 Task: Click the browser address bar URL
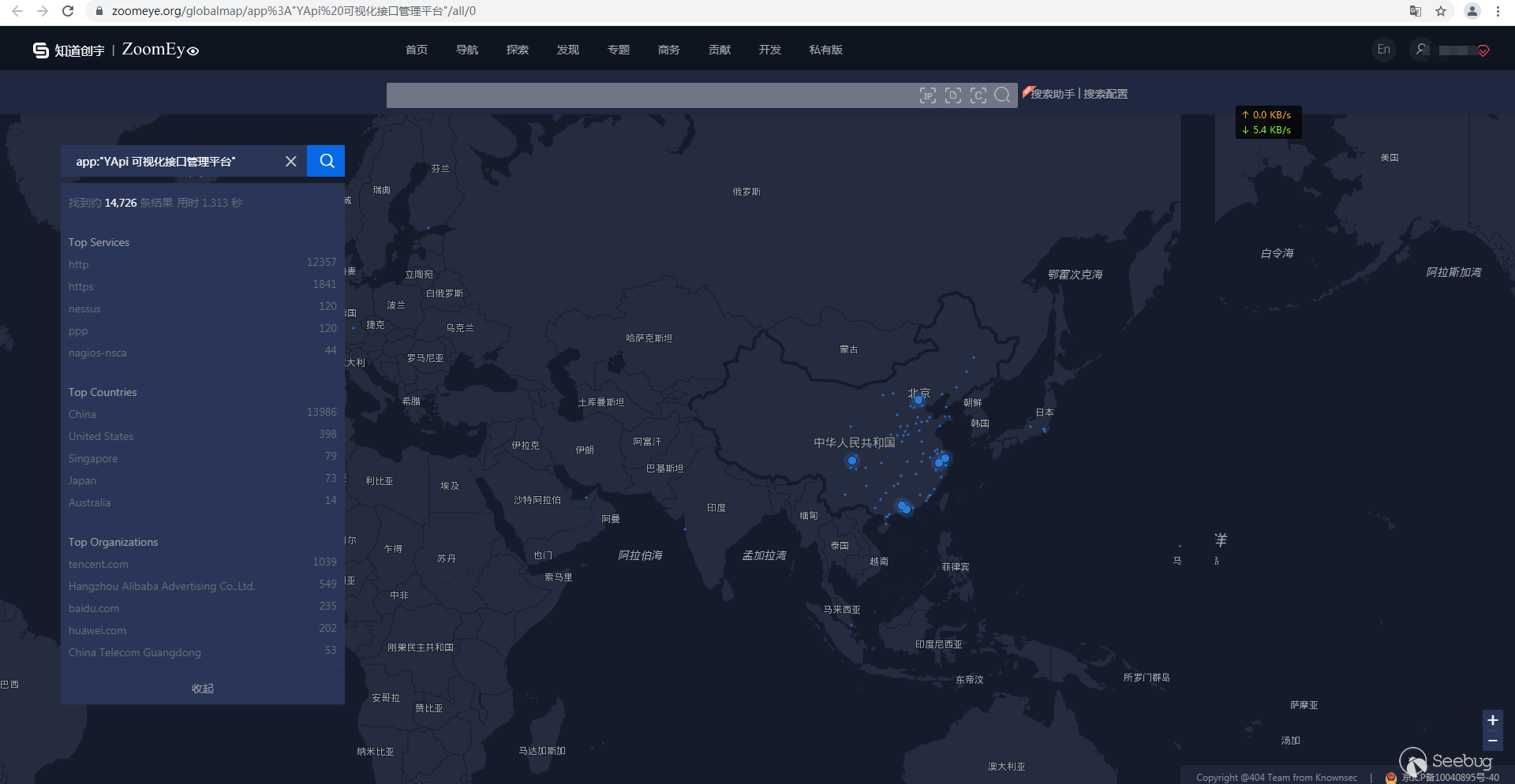(294, 11)
